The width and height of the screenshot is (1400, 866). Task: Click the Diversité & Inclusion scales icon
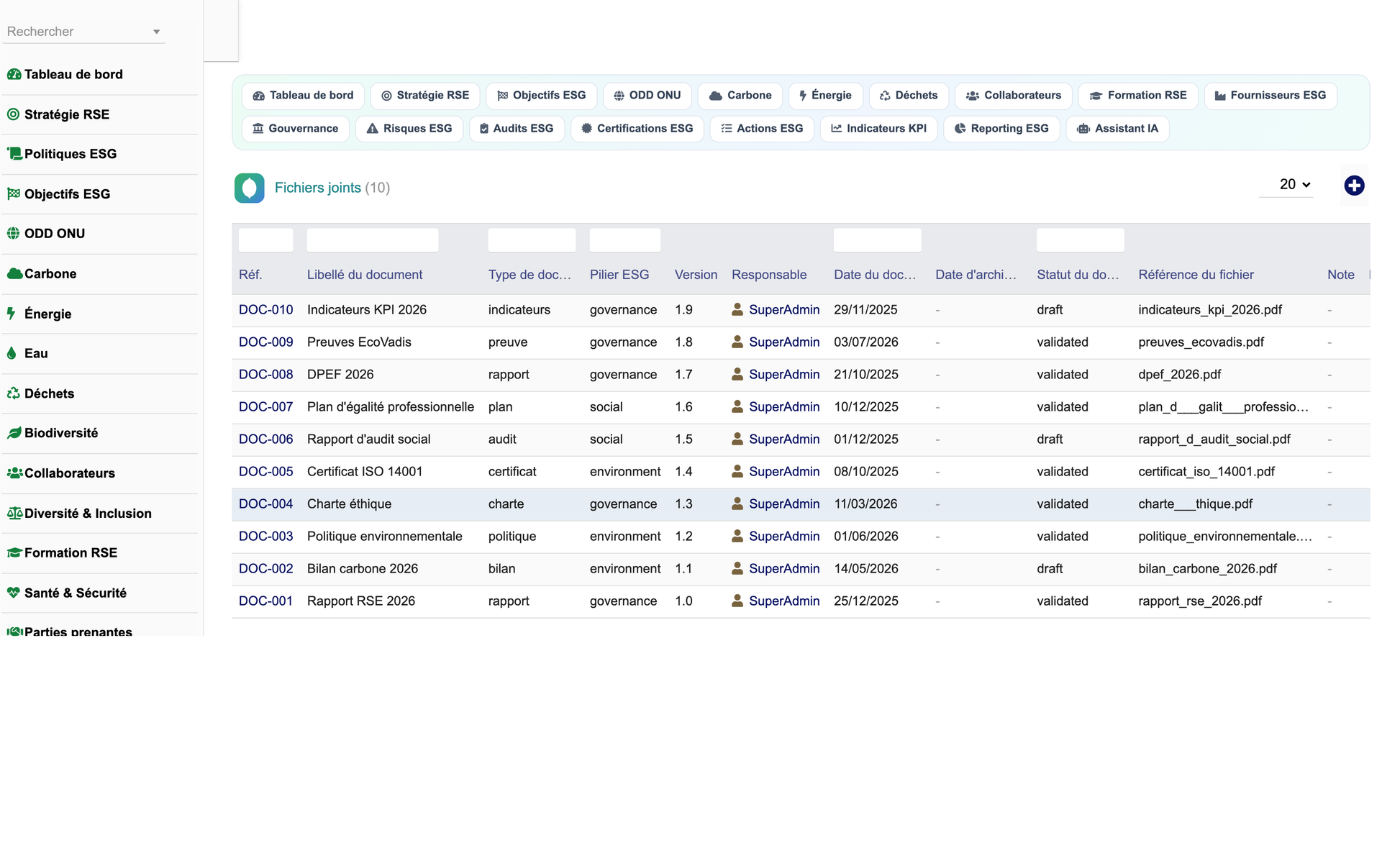(14, 514)
